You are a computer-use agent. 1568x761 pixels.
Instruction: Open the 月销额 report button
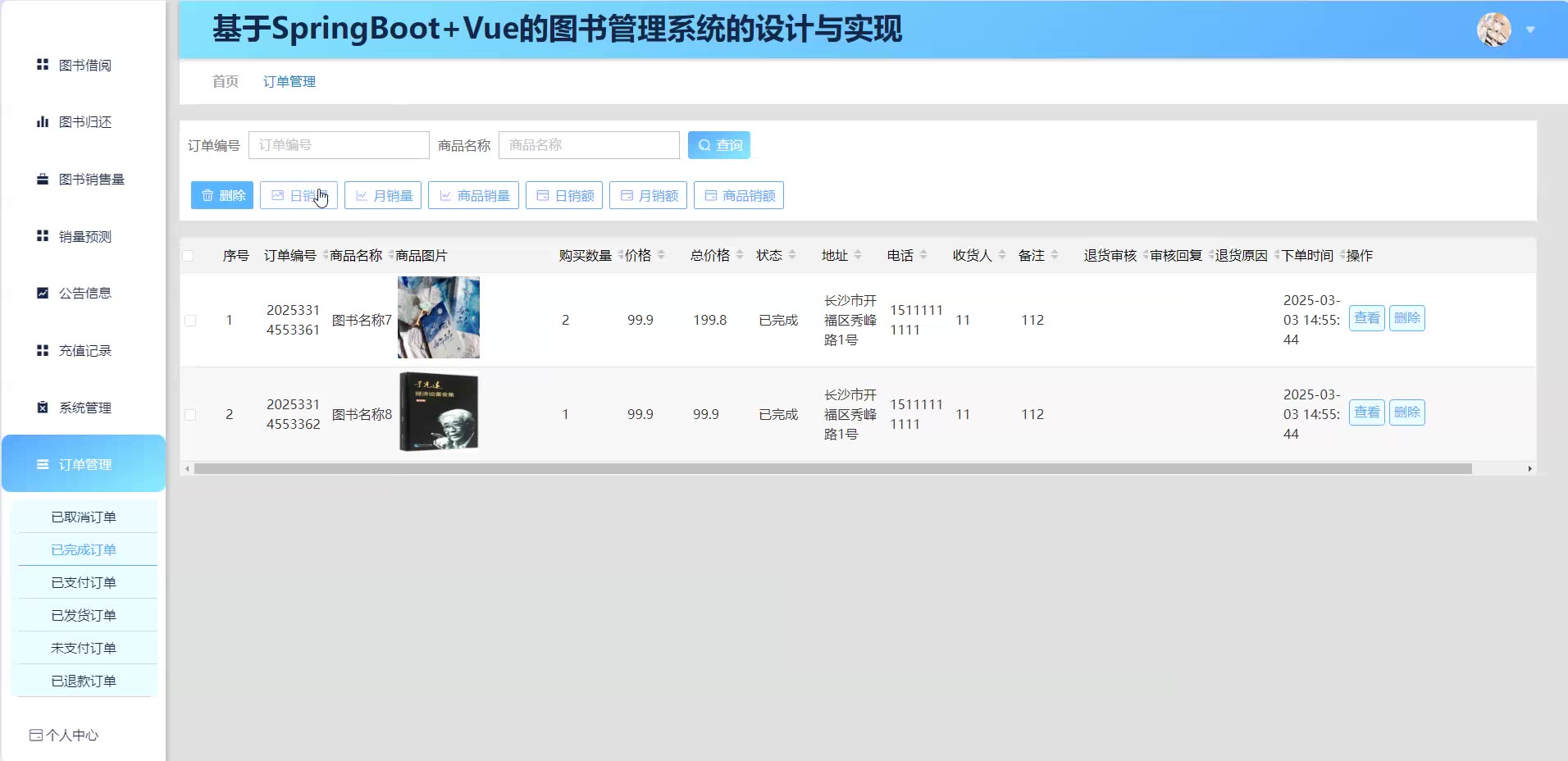(648, 195)
